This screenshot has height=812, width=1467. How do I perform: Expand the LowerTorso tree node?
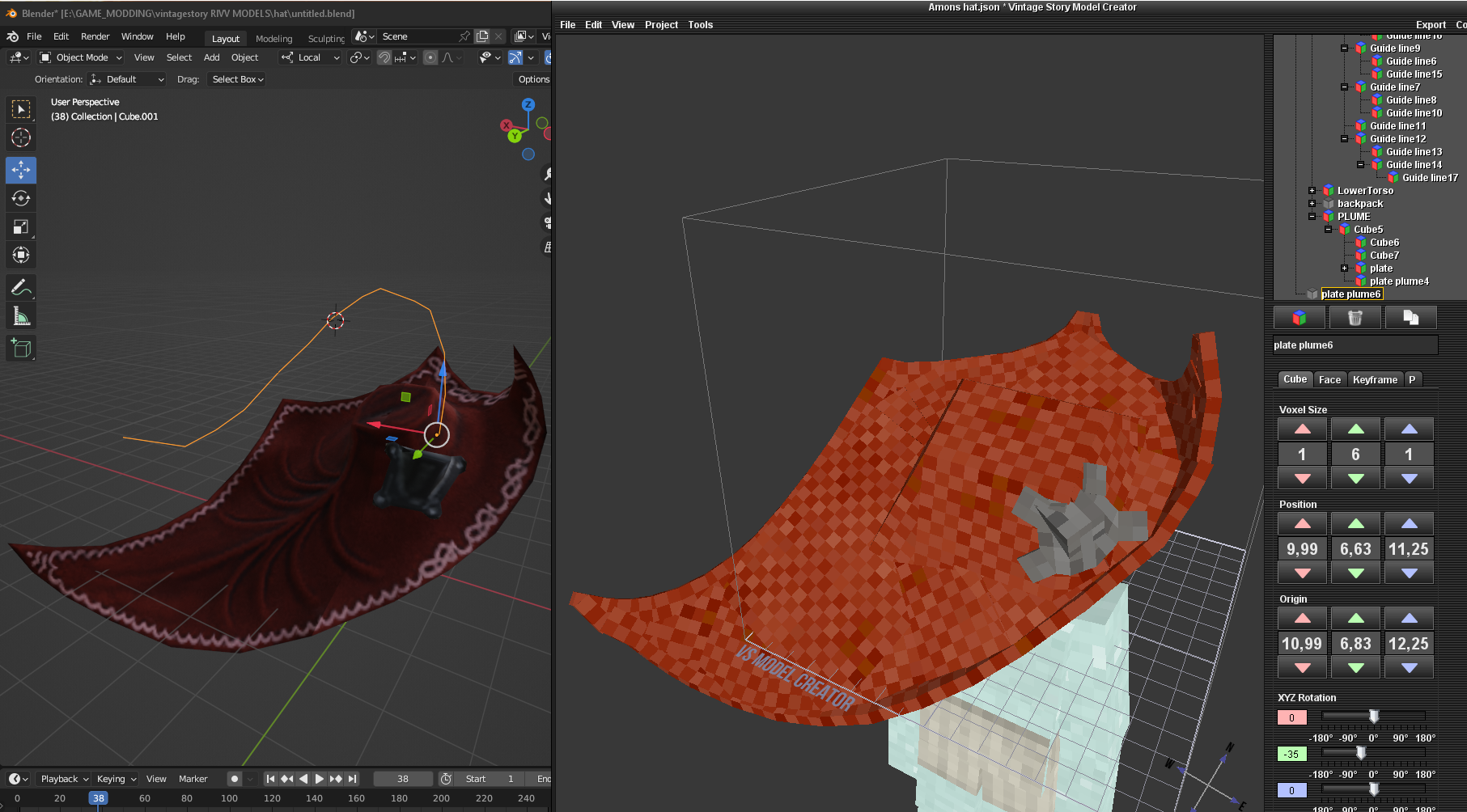point(1312,191)
